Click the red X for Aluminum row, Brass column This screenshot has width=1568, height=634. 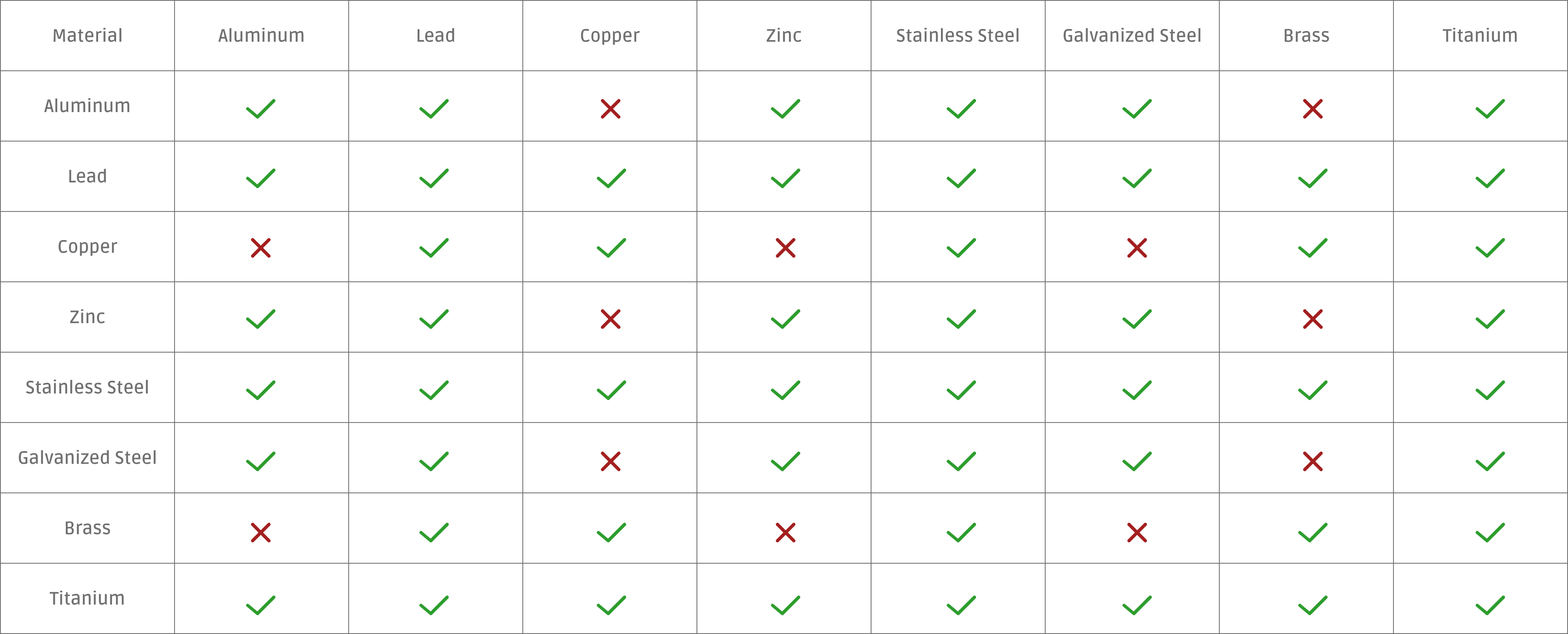(1313, 109)
